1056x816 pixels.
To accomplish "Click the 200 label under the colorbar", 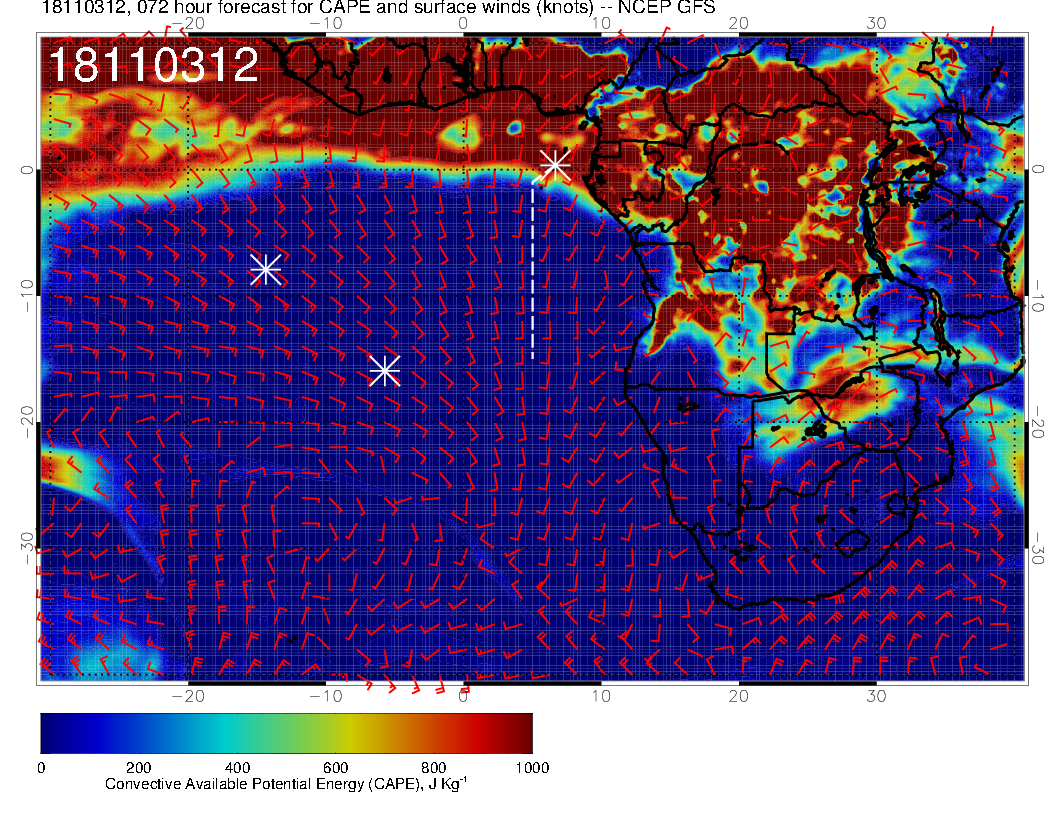I will [x=138, y=767].
